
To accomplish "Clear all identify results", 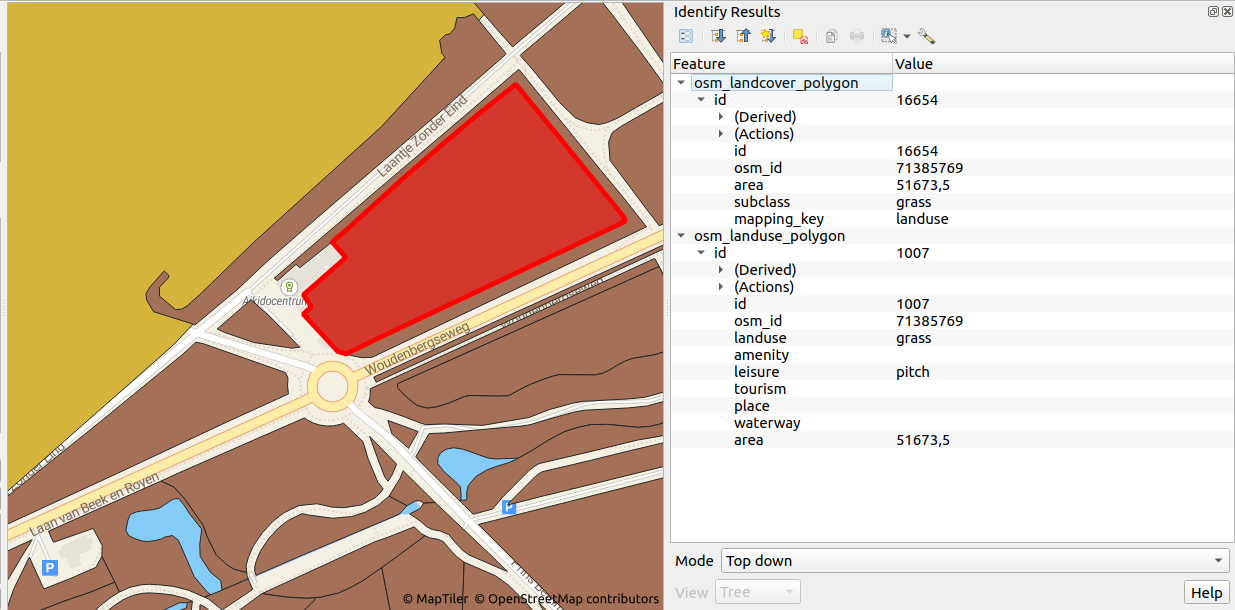I will pos(799,35).
